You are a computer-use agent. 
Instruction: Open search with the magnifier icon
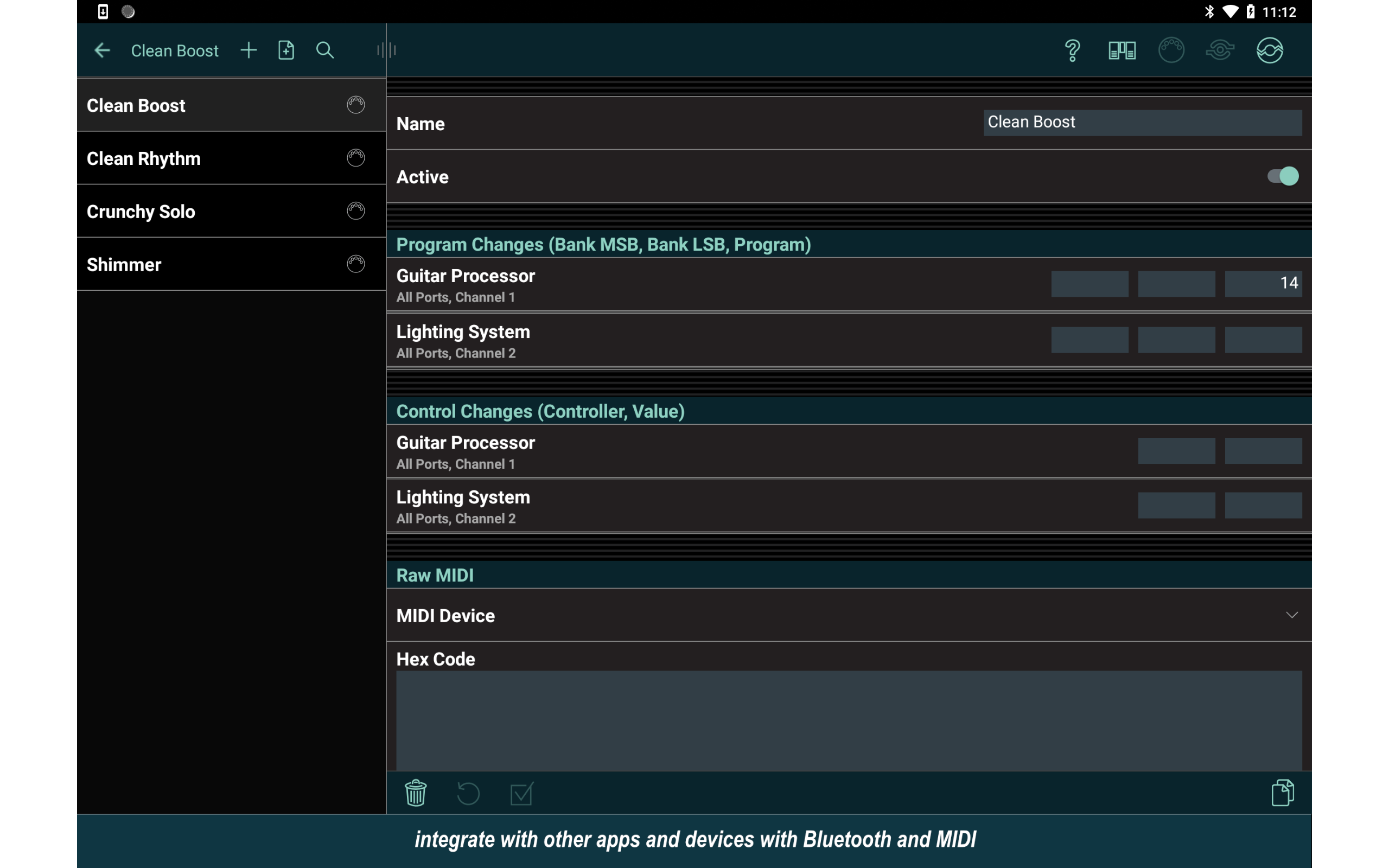coord(324,50)
